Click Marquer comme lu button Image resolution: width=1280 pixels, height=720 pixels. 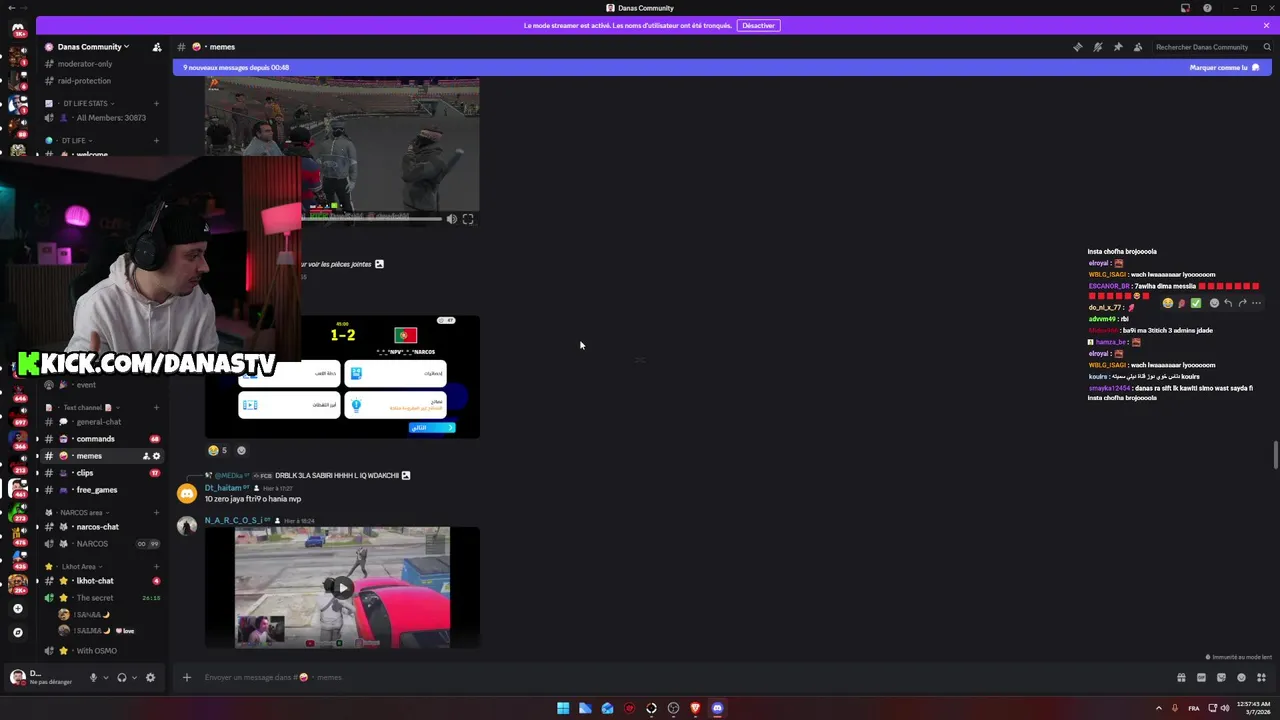pos(1224,68)
